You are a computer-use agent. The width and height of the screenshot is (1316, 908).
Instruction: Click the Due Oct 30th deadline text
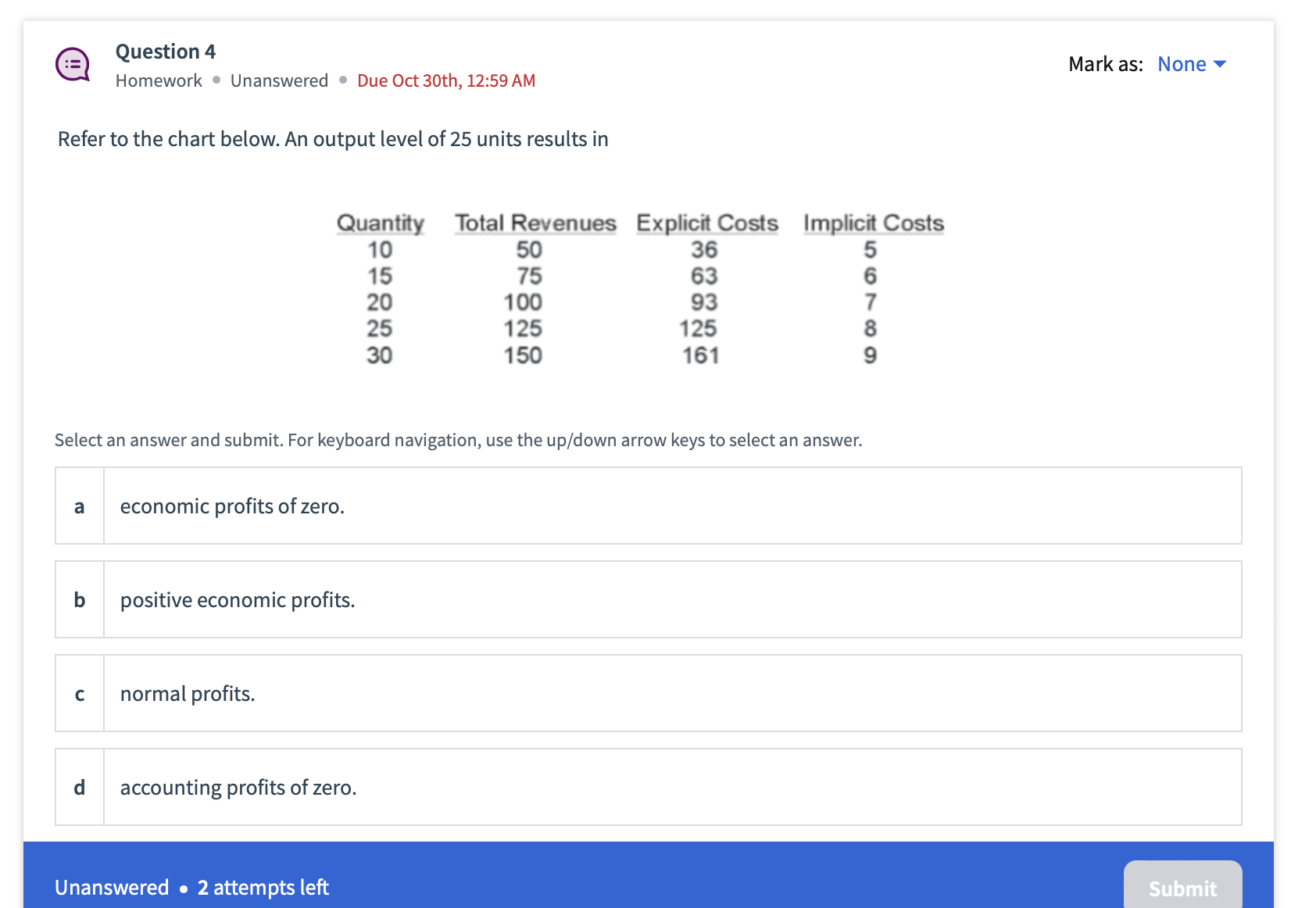[x=445, y=80]
